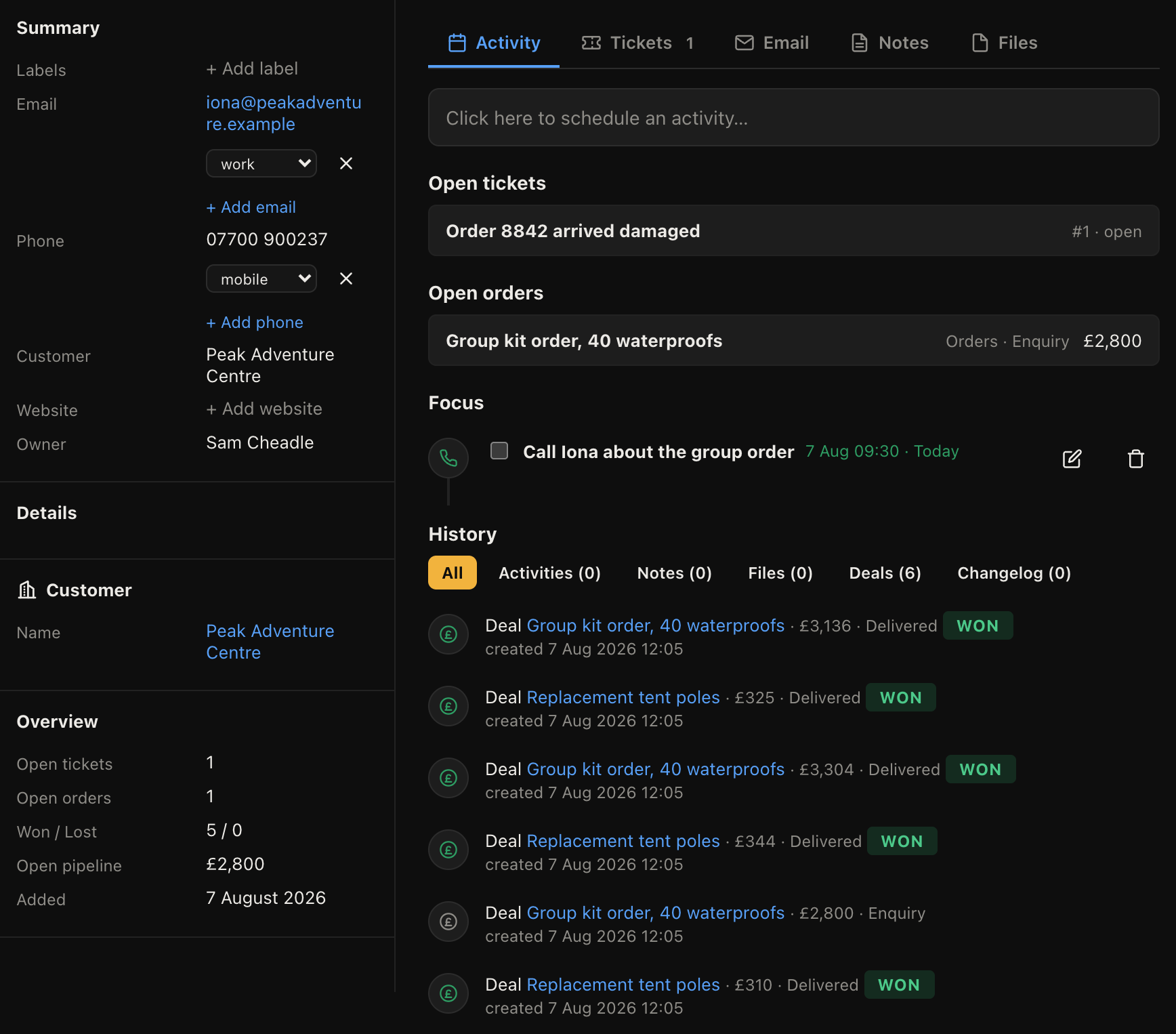Filter history by Deals (6)

coord(885,573)
